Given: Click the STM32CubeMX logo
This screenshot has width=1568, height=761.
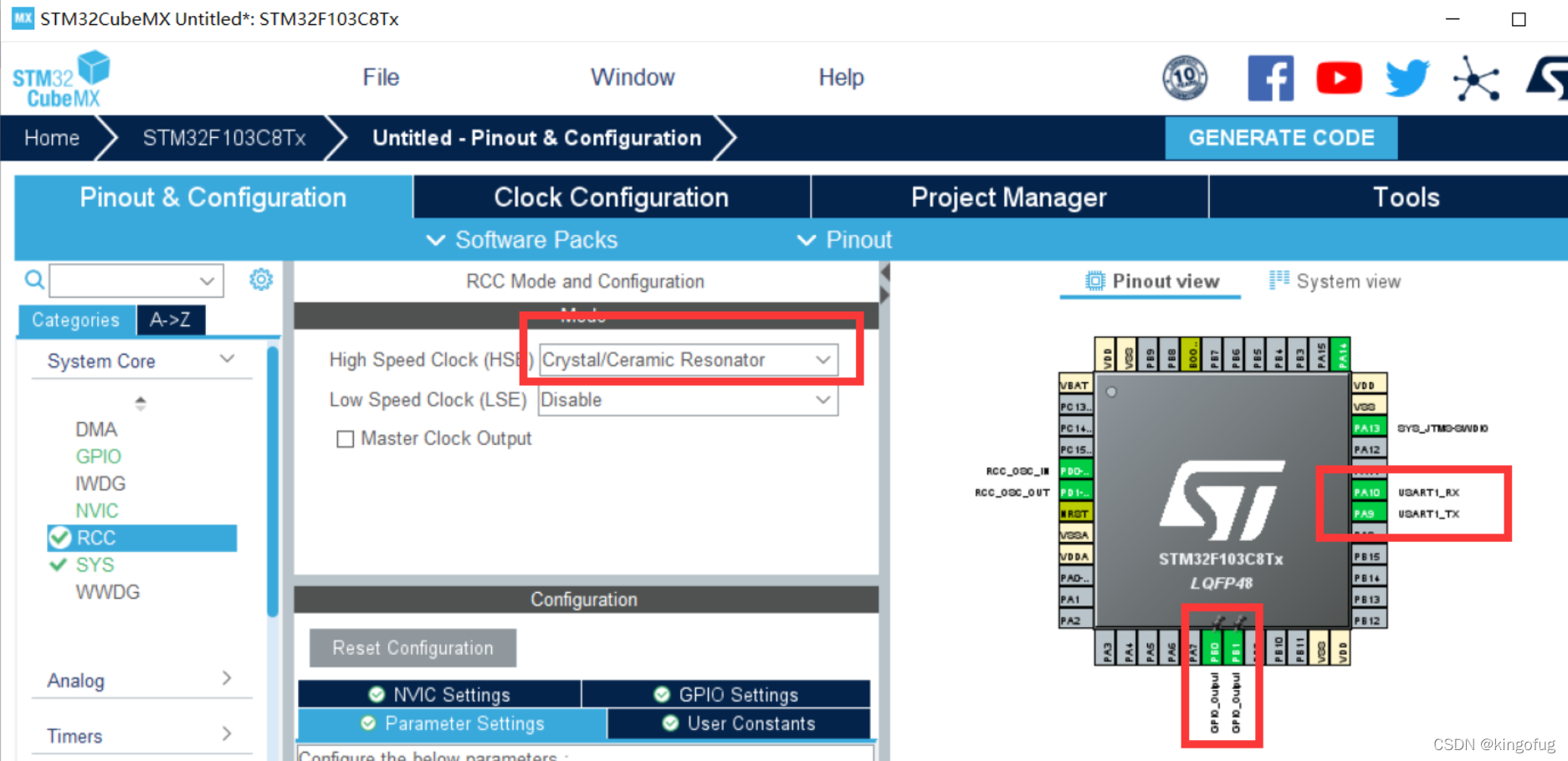Looking at the screenshot, I should click(61, 79).
